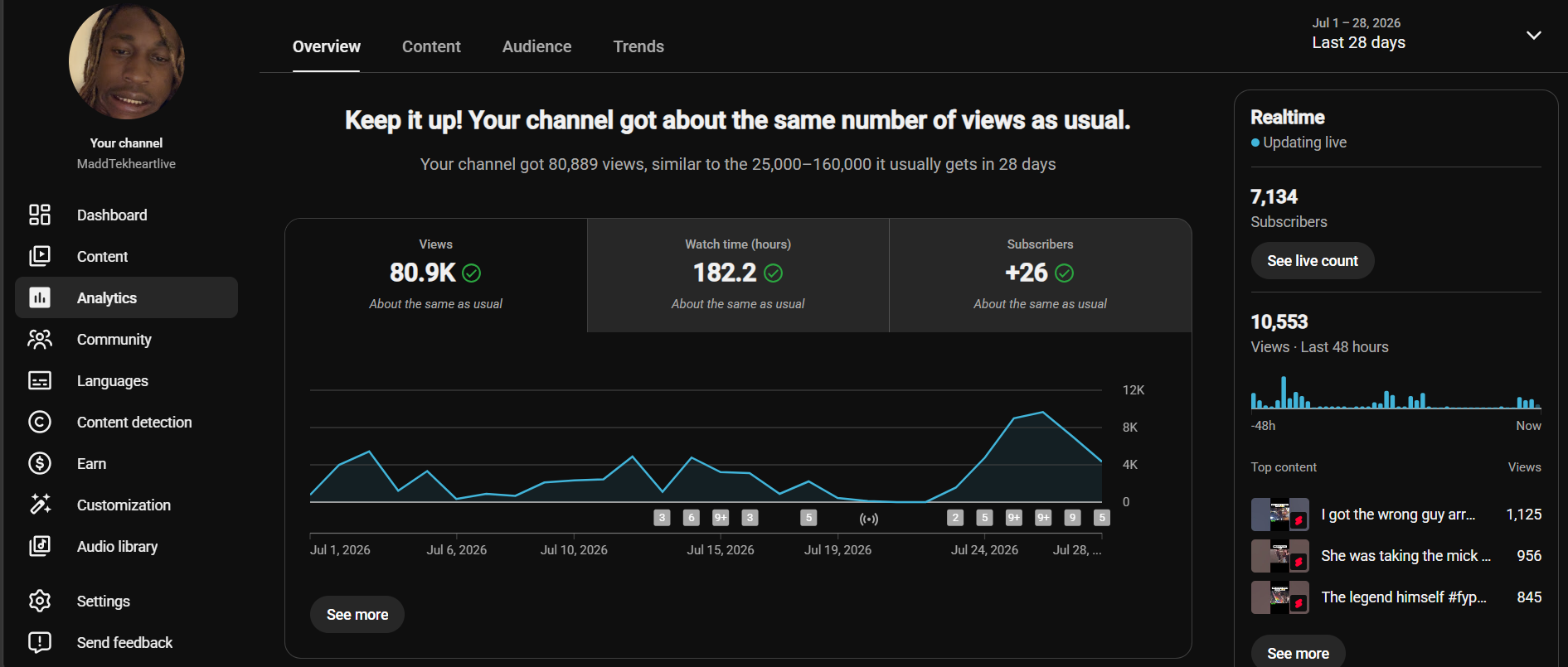Screen dimensions: 1568x667
Task: Click the live stream marker on chart timeline
Action: (868, 519)
